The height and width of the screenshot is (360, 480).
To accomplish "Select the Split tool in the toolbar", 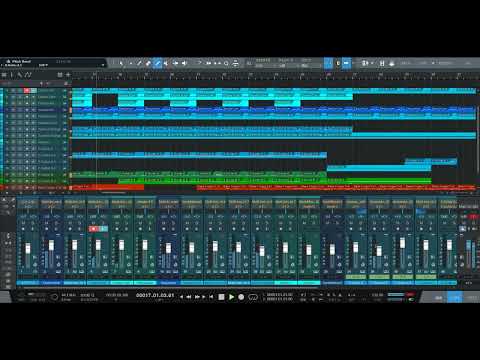I will 139,63.
